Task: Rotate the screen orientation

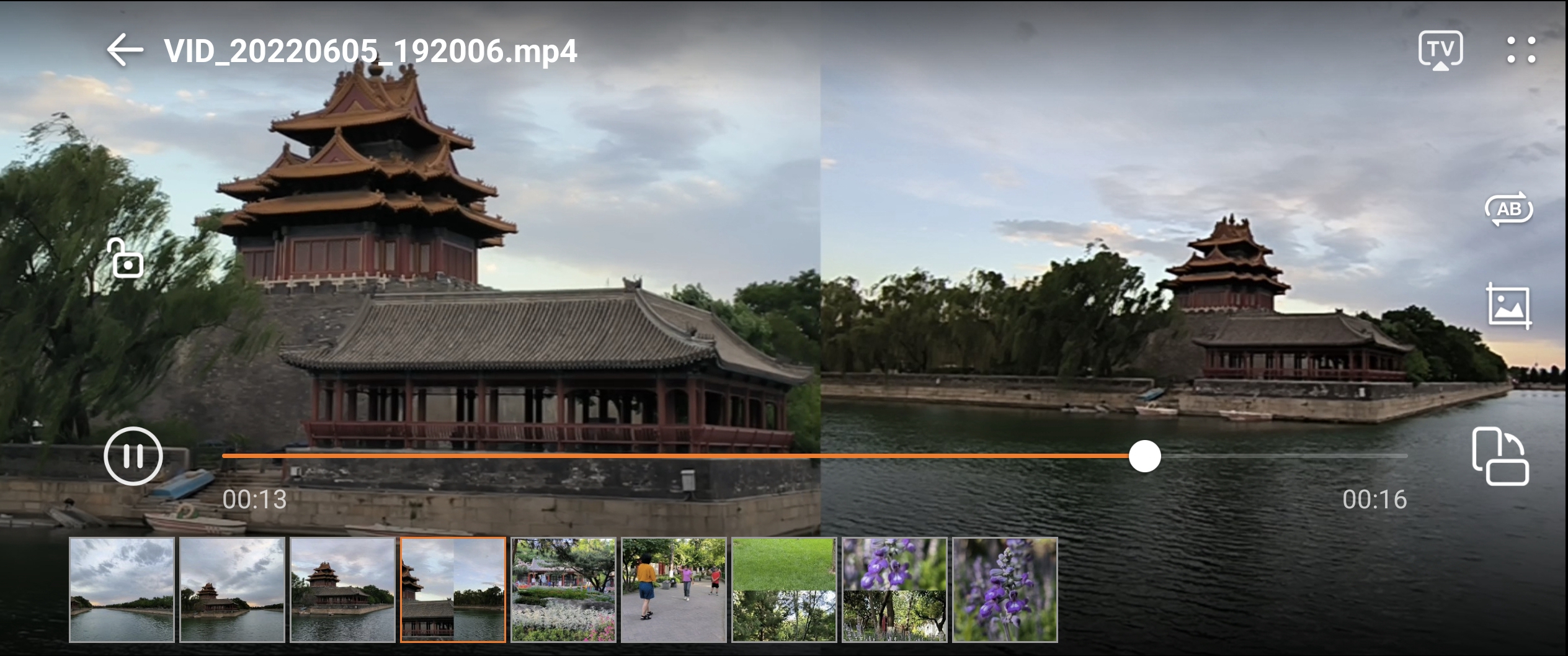Action: pos(1500,456)
